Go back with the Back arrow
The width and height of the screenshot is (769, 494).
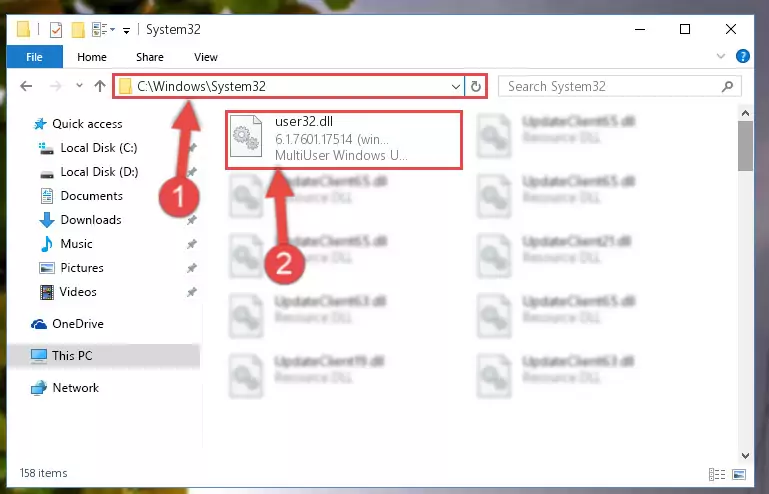click(26, 86)
